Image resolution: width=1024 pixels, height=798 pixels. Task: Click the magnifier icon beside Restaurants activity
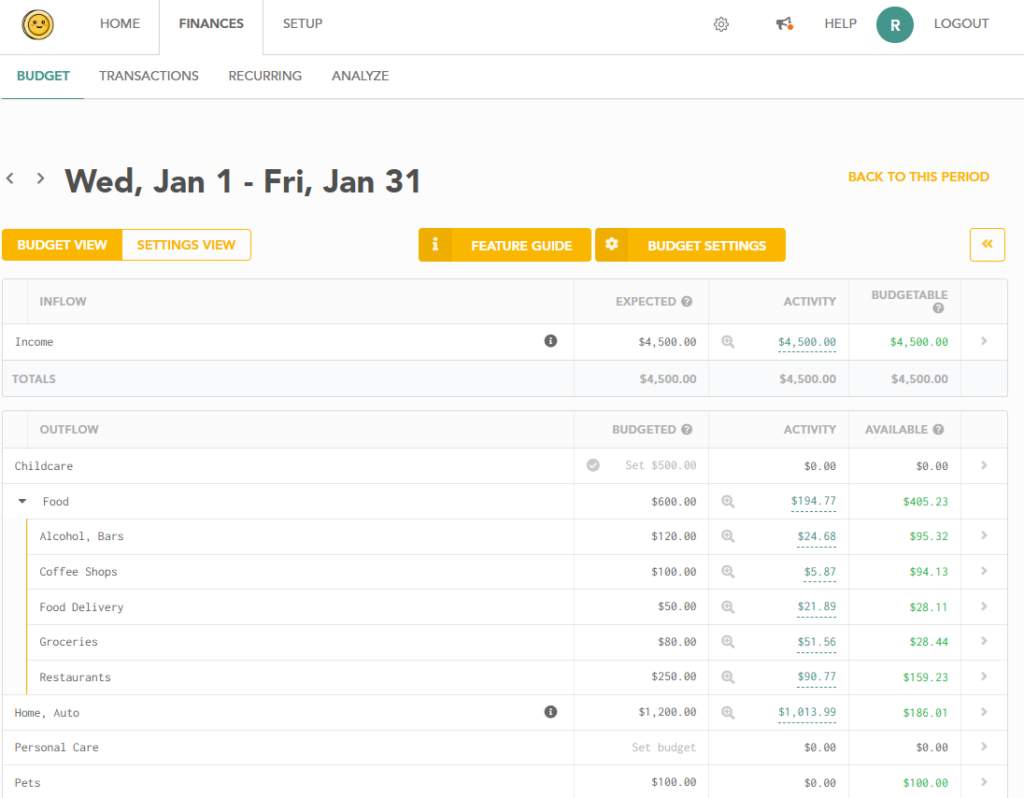727,677
